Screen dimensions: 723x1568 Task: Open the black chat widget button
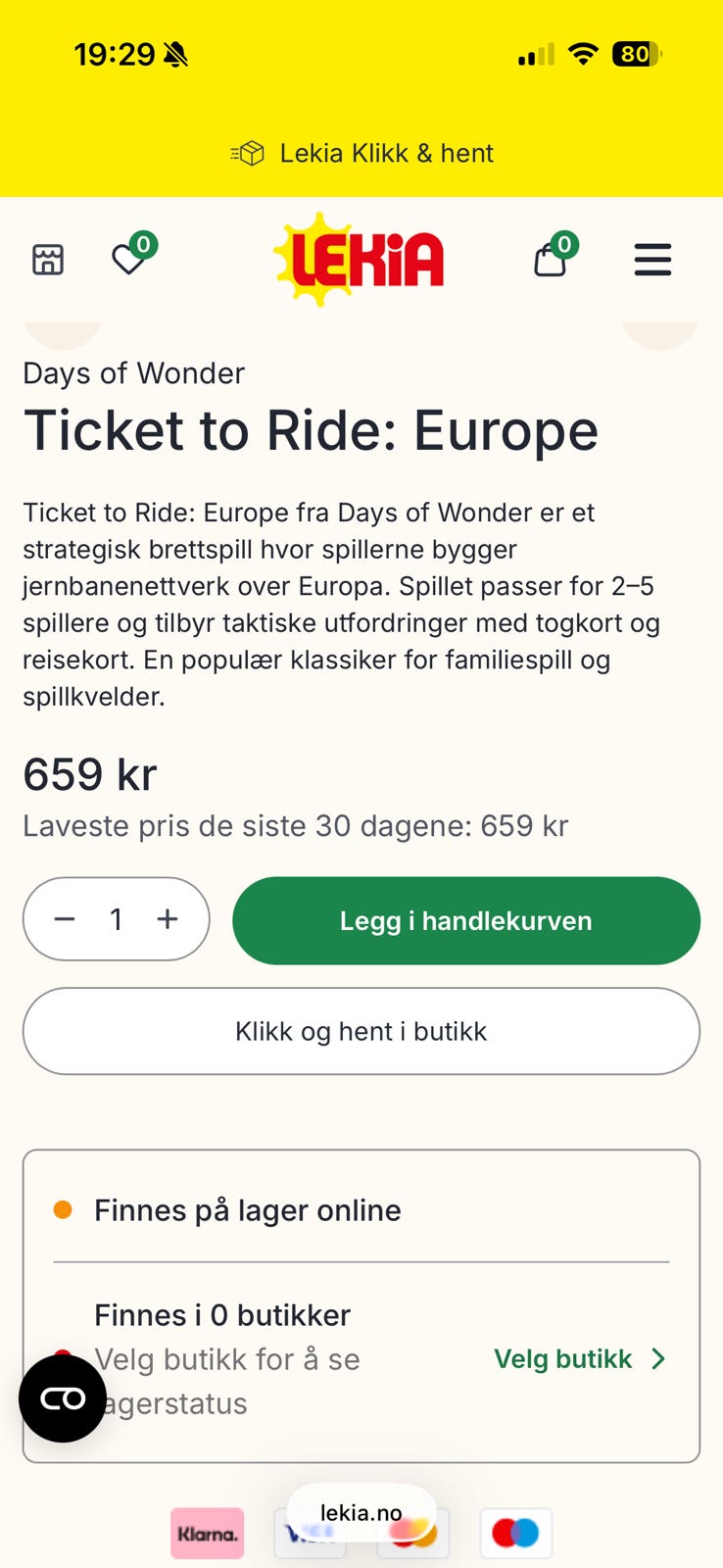point(63,1398)
